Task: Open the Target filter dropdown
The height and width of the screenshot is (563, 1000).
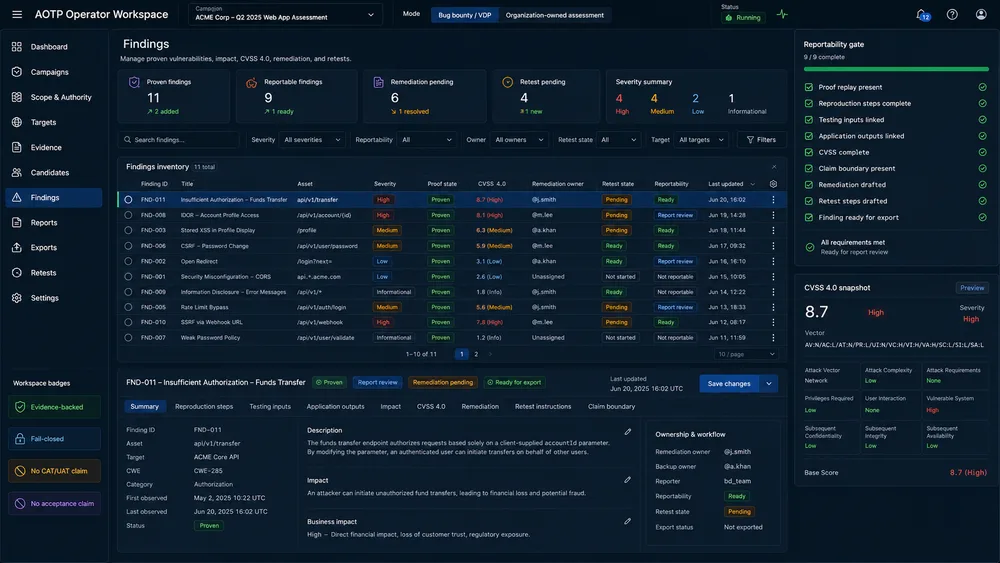Action: pyautogui.click(x=701, y=140)
